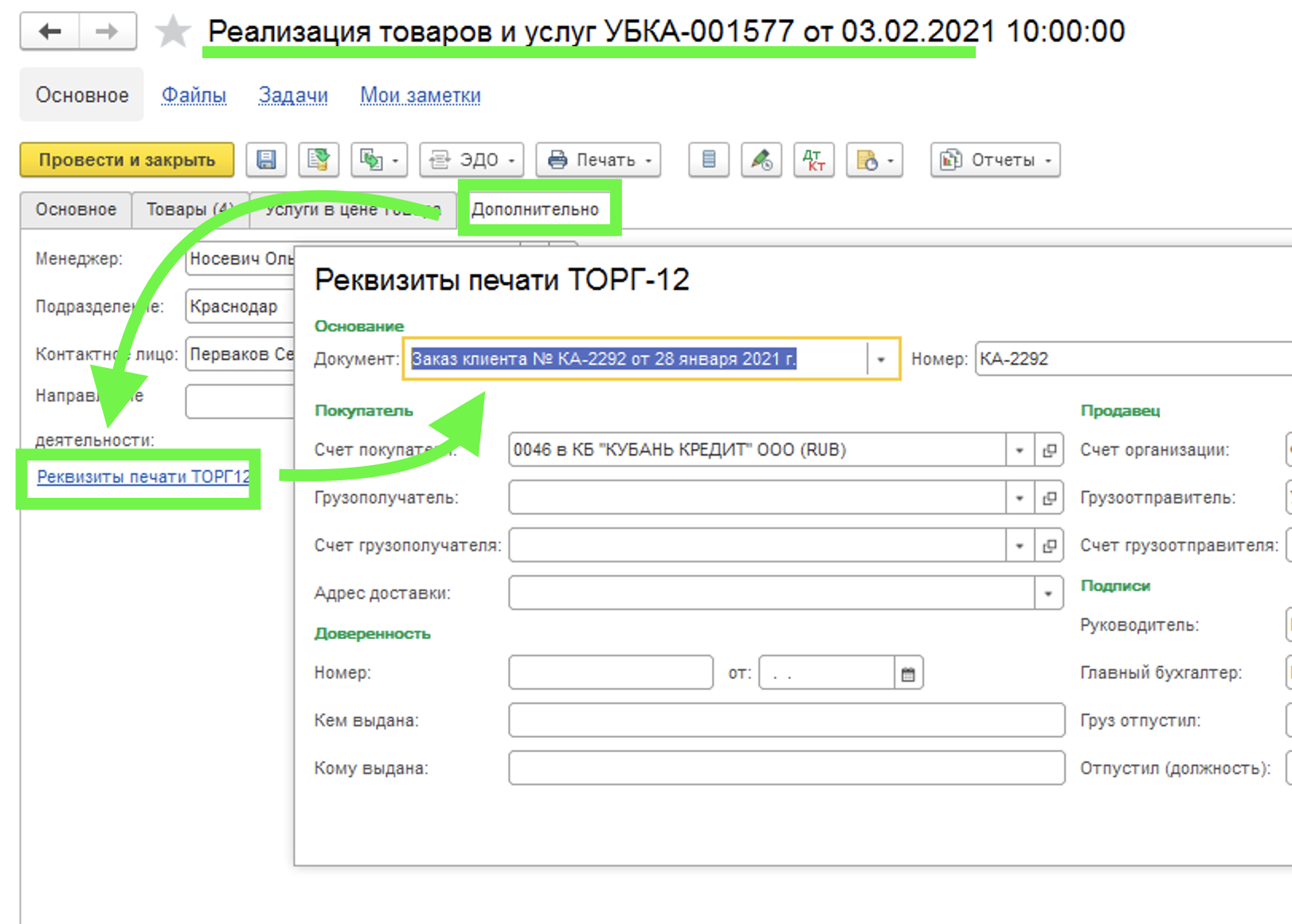1292x924 pixels.
Task: Open the document structure list icon
Action: 708,160
